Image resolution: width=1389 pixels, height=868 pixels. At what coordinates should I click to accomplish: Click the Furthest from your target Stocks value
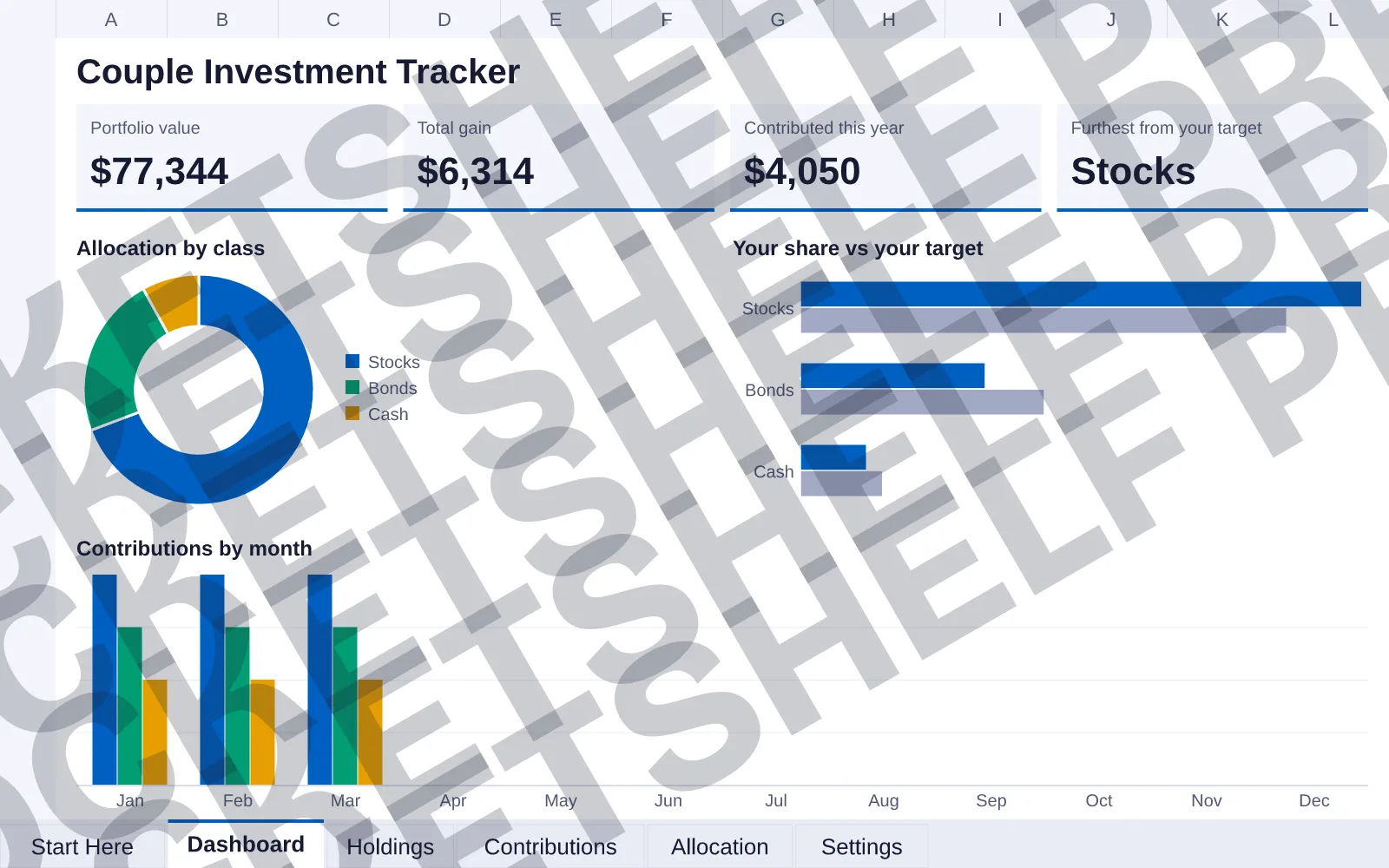tap(1133, 171)
